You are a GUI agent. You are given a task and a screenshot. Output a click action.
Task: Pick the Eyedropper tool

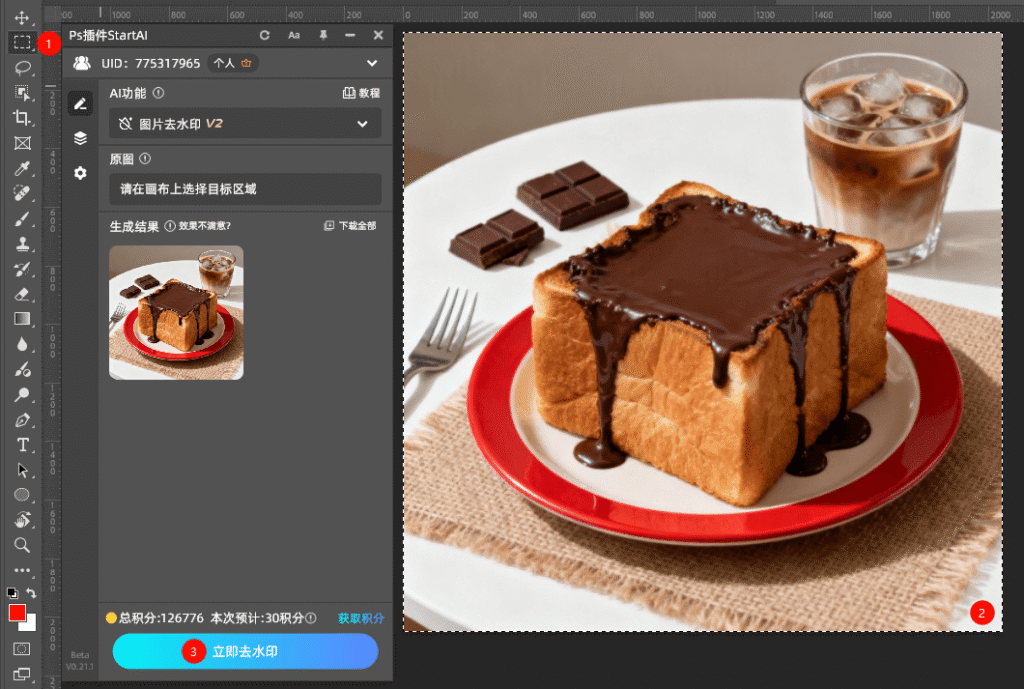(21, 168)
